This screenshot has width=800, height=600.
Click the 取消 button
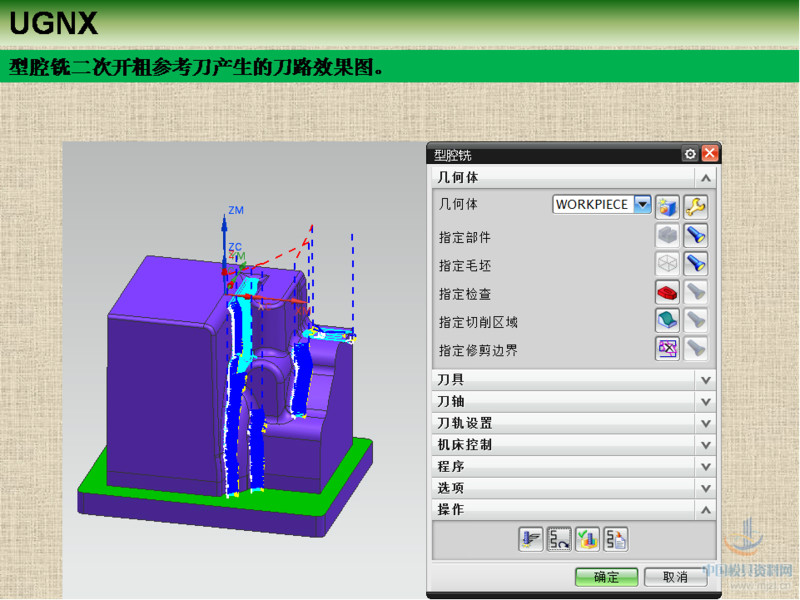[676, 577]
